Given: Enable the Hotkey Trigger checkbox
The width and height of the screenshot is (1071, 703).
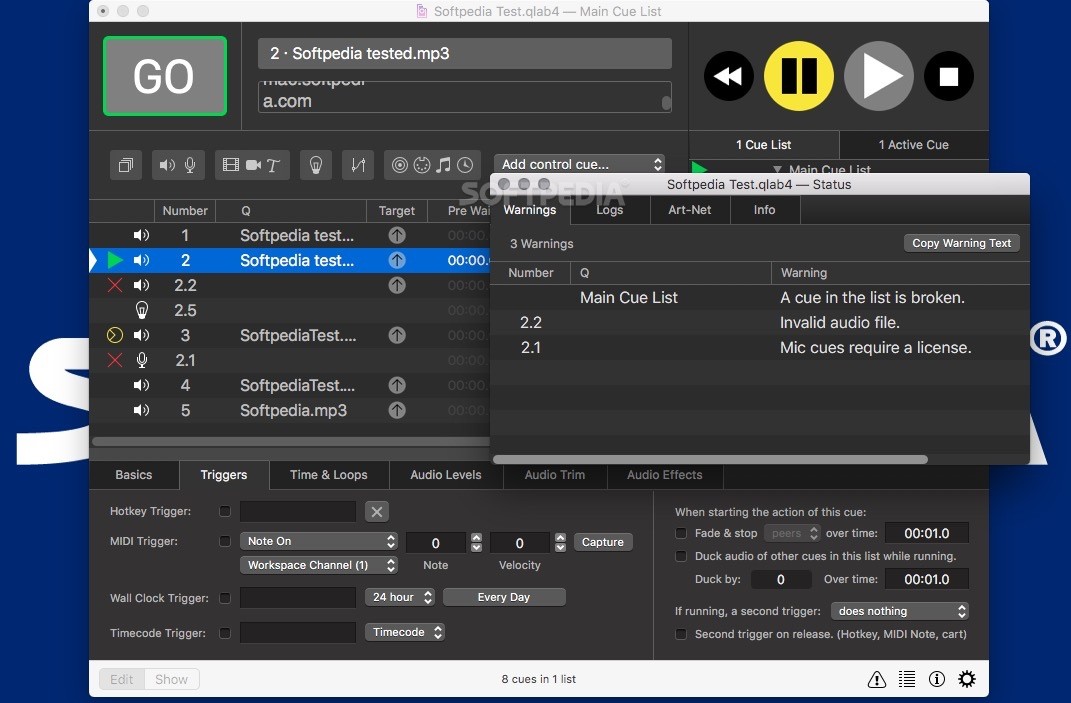Looking at the screenshot, I should [225, 511].
